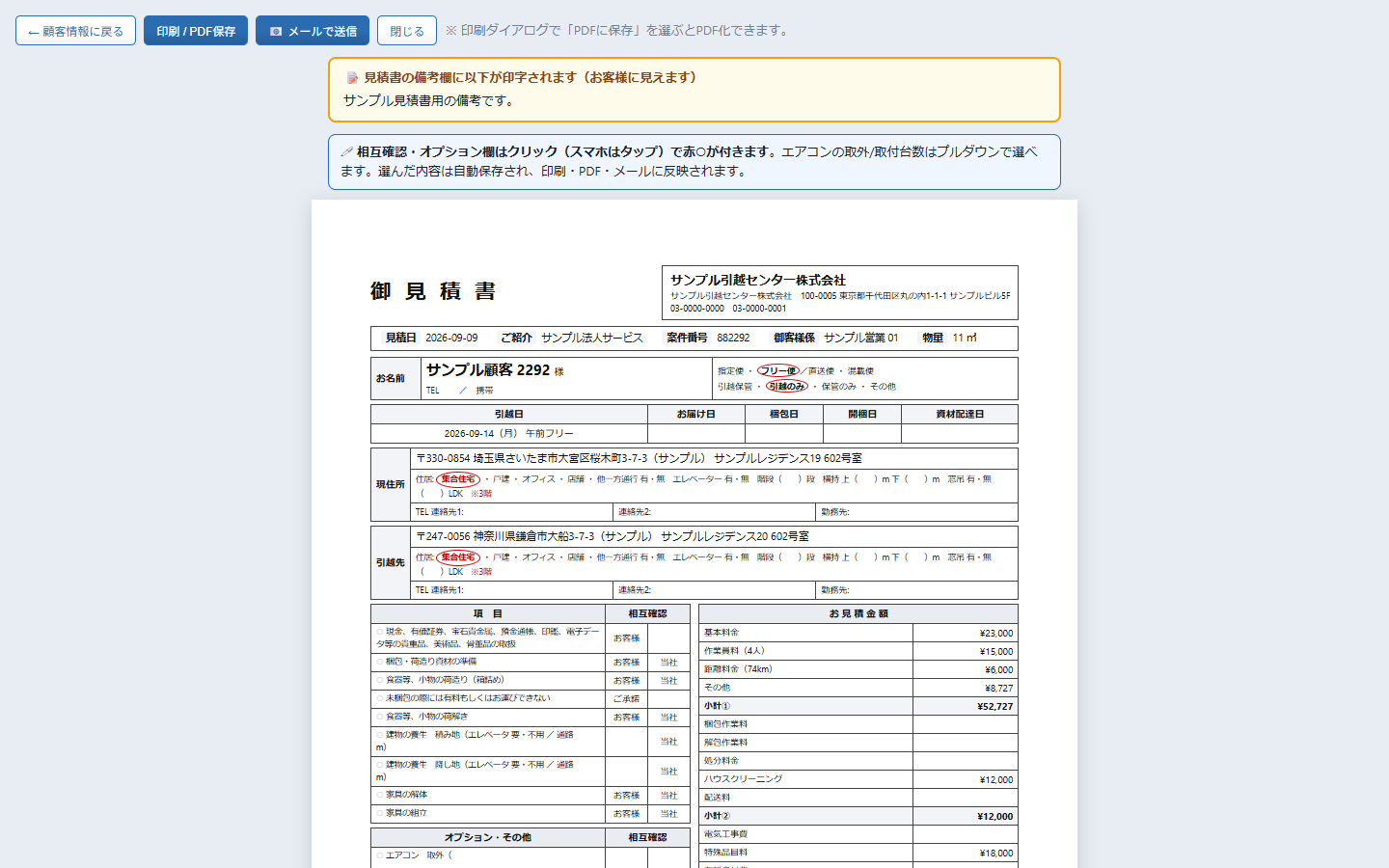Click 小計① total ¥52,727

[x=994, y=706]
